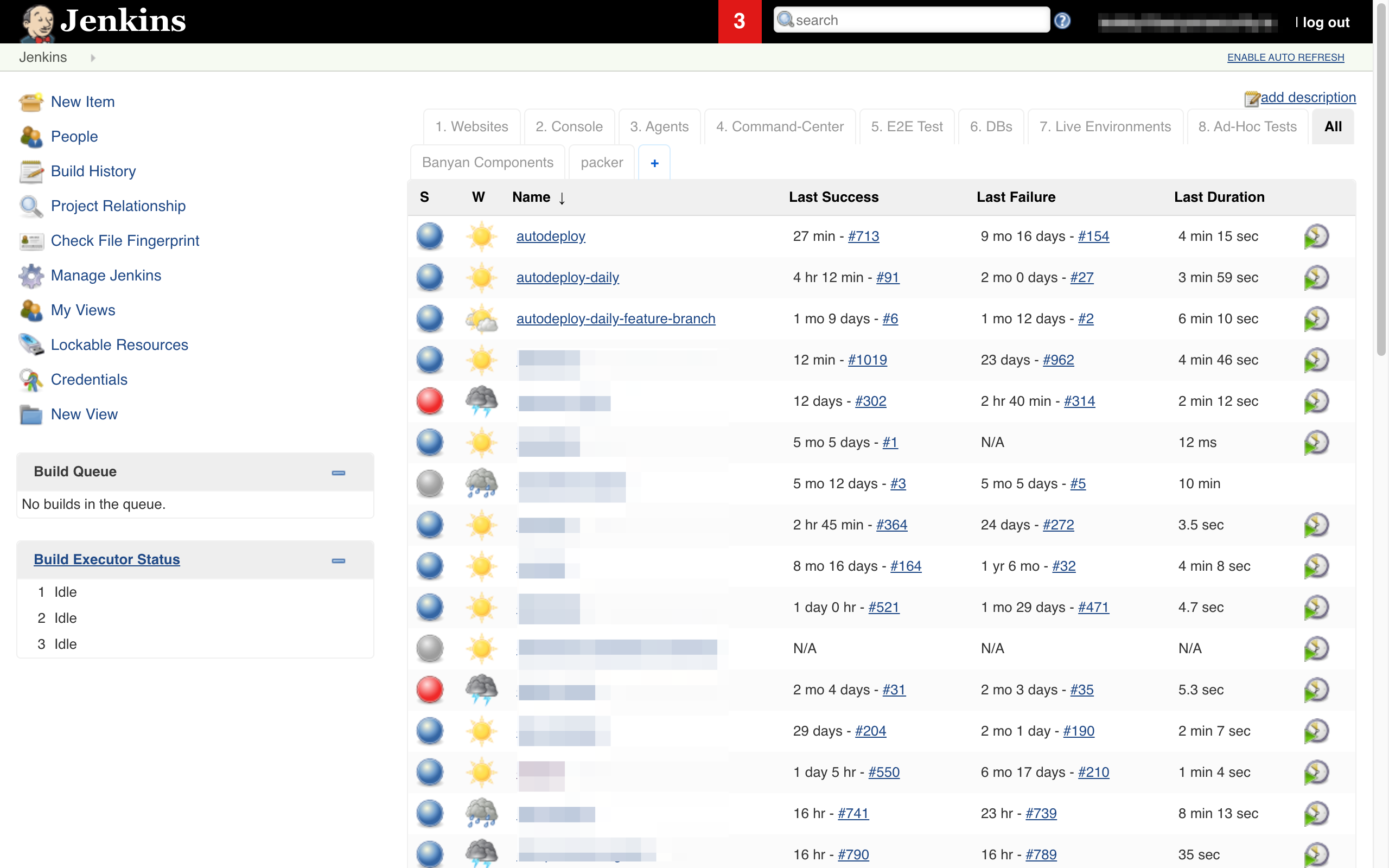Viewport: 1389px width, 868px height.
Task: Schedule a build for autodeploy
Action: coord(1316,237)
